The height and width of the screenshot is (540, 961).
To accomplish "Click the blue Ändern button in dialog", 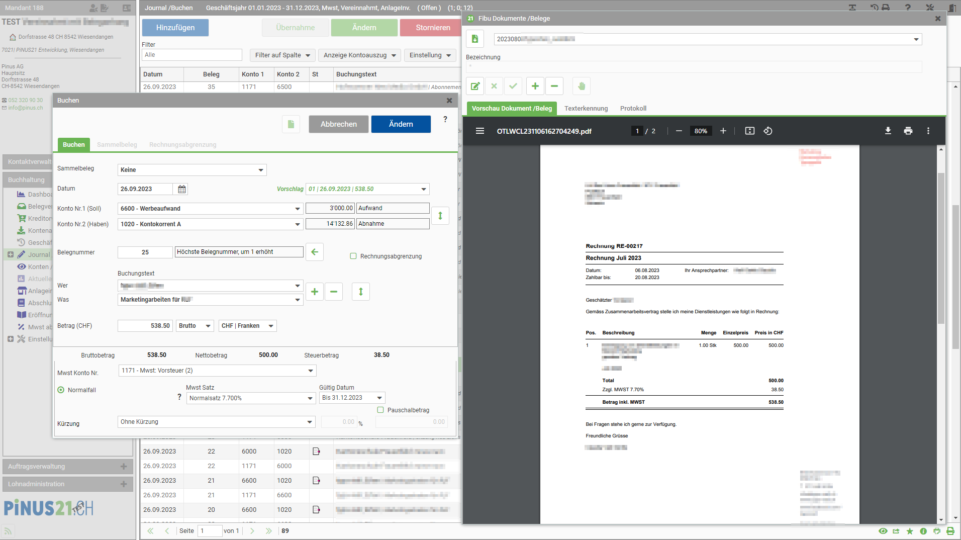I will (401, 124).
